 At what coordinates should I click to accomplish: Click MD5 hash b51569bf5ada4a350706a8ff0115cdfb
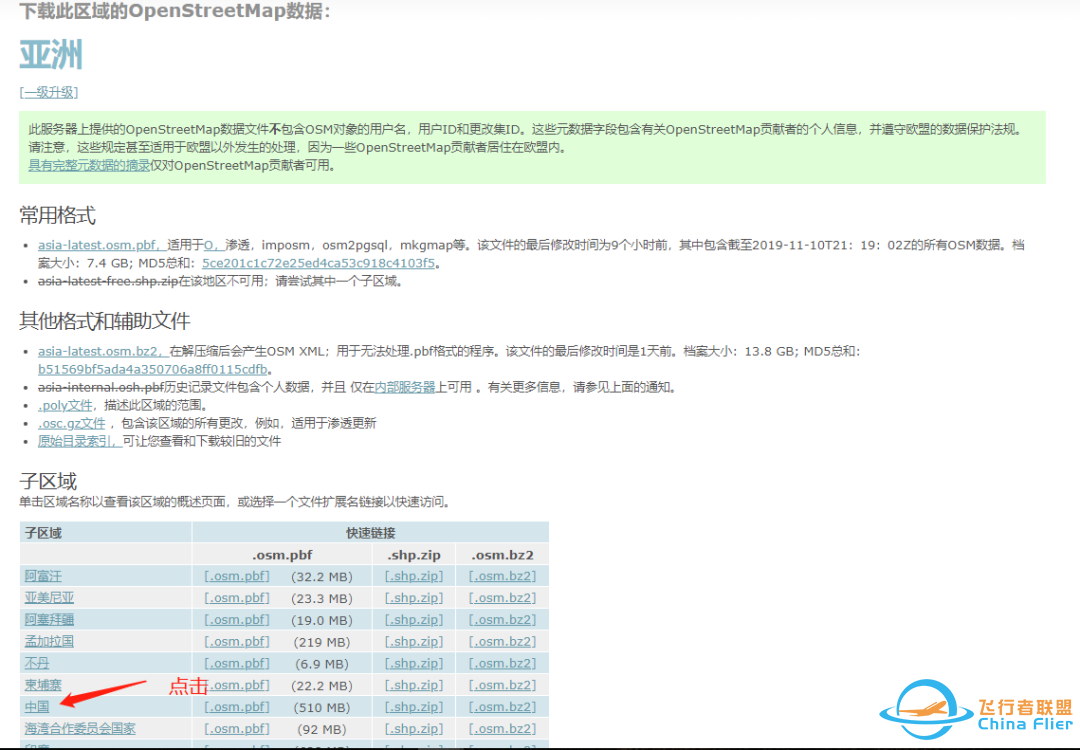152,369
